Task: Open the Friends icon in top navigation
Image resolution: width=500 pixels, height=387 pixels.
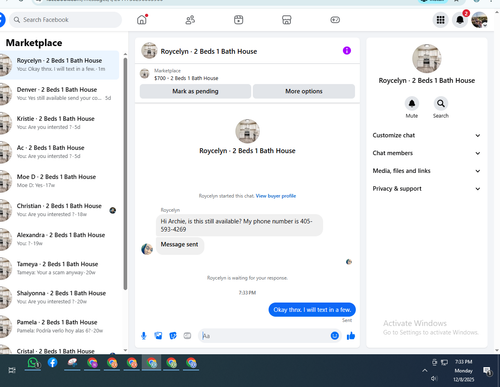Action: (x=190, y=20)
